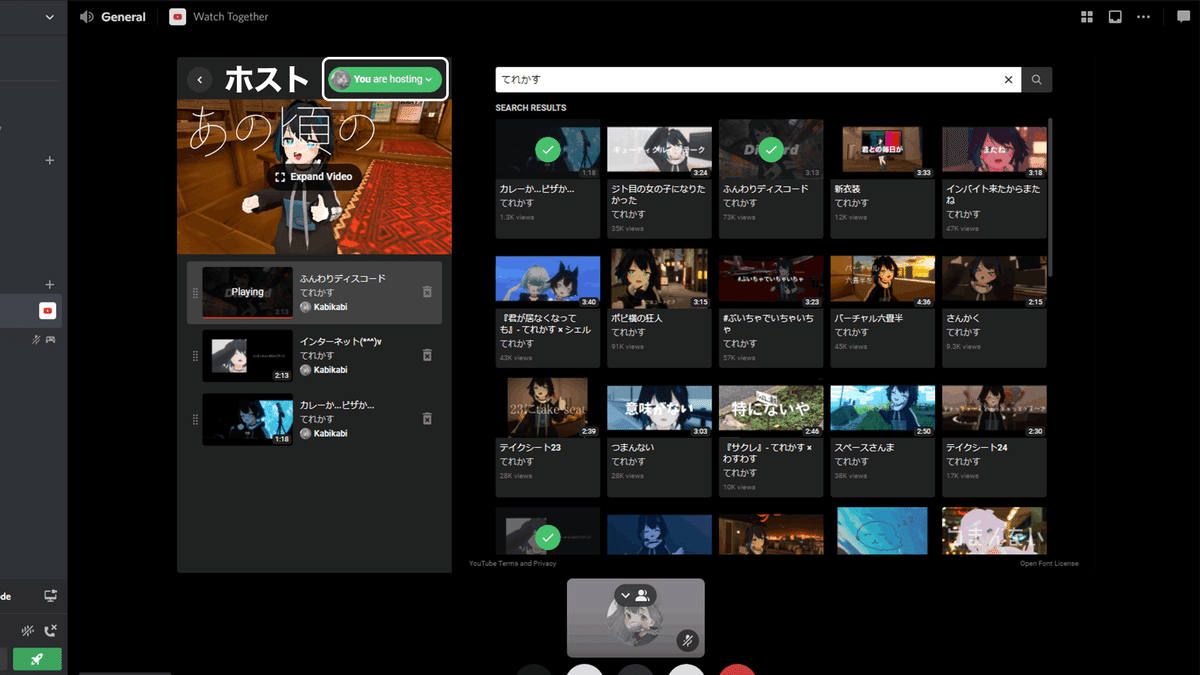Click the テイクシート24 video thumbnail
The width and height of the screenshot is (1200, 675).
point(994,408)
